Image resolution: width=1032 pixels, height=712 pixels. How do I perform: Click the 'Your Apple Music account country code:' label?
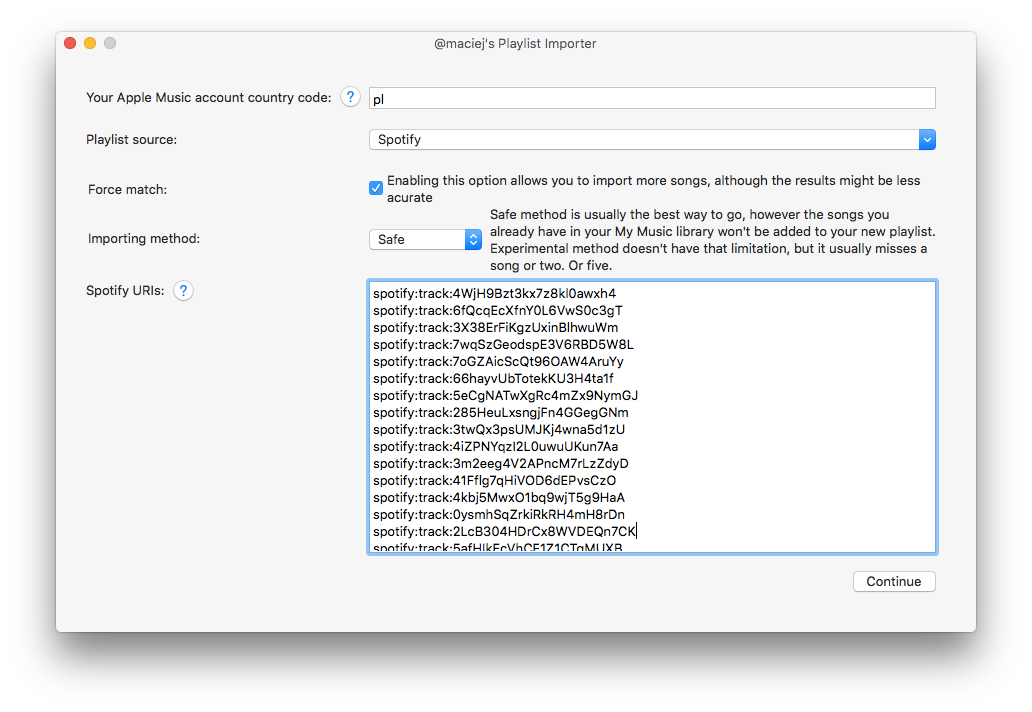[x=209, y=97]
